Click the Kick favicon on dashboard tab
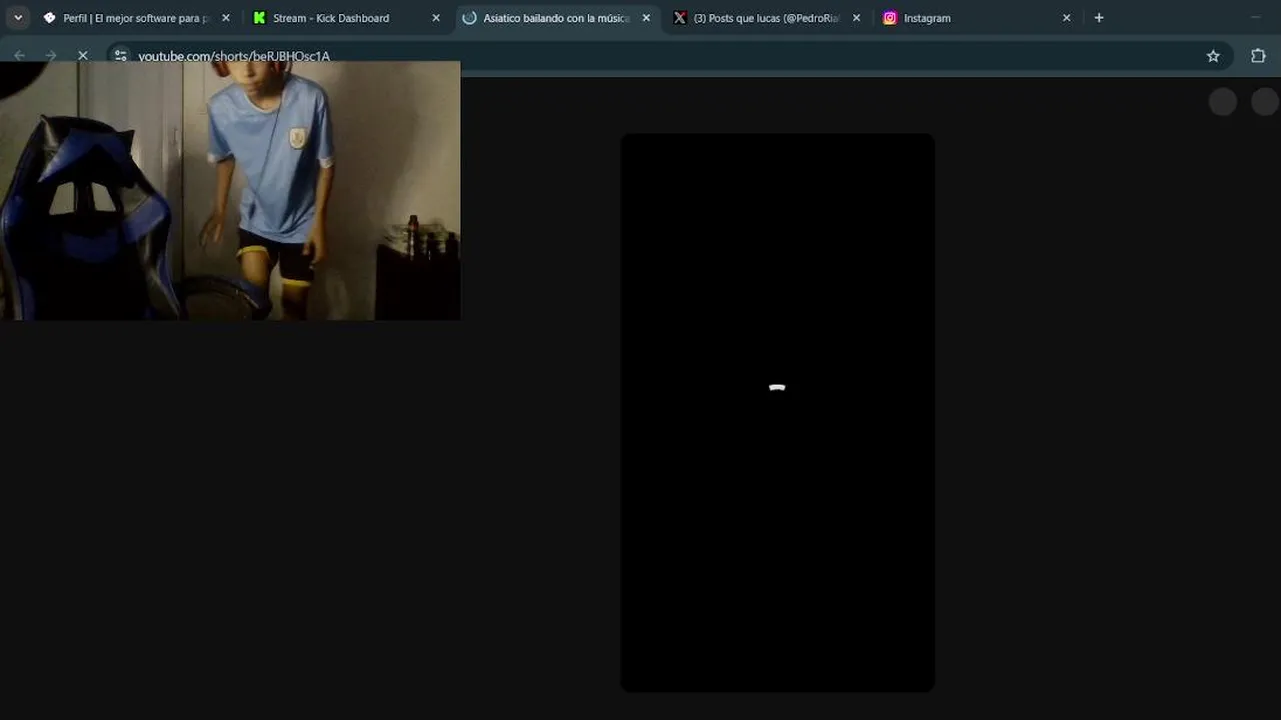Image resolution: width=1281 pixels, height=720 pixels. [260, 18]
